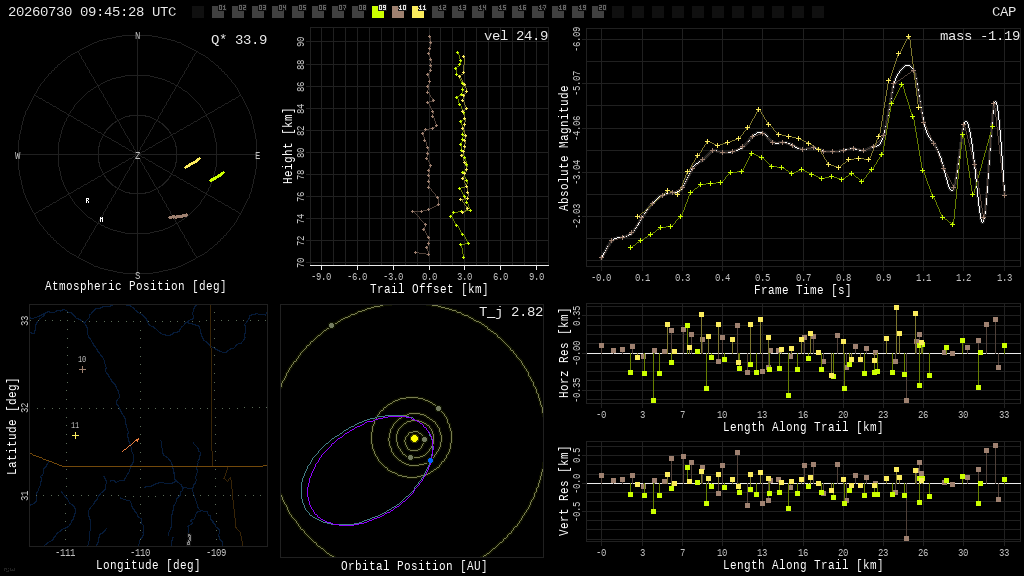Click the orange meteor ground track on map

130,445
